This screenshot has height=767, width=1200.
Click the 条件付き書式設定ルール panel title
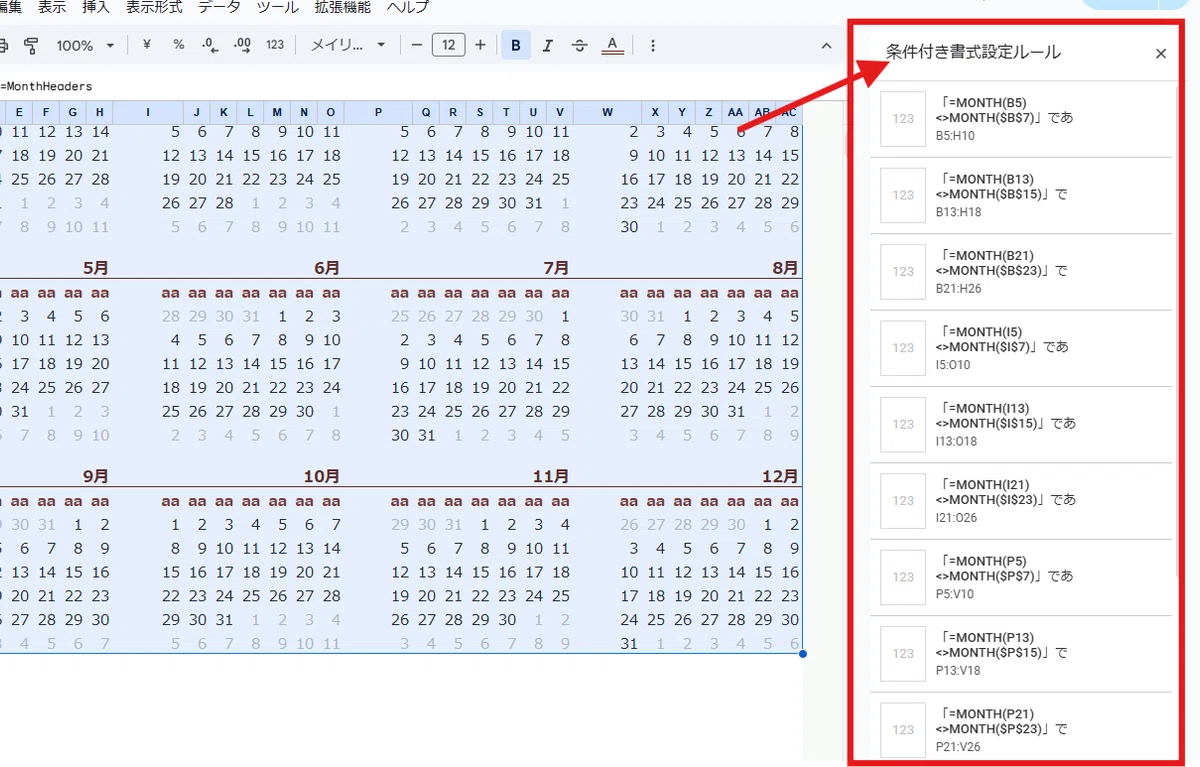973,53
